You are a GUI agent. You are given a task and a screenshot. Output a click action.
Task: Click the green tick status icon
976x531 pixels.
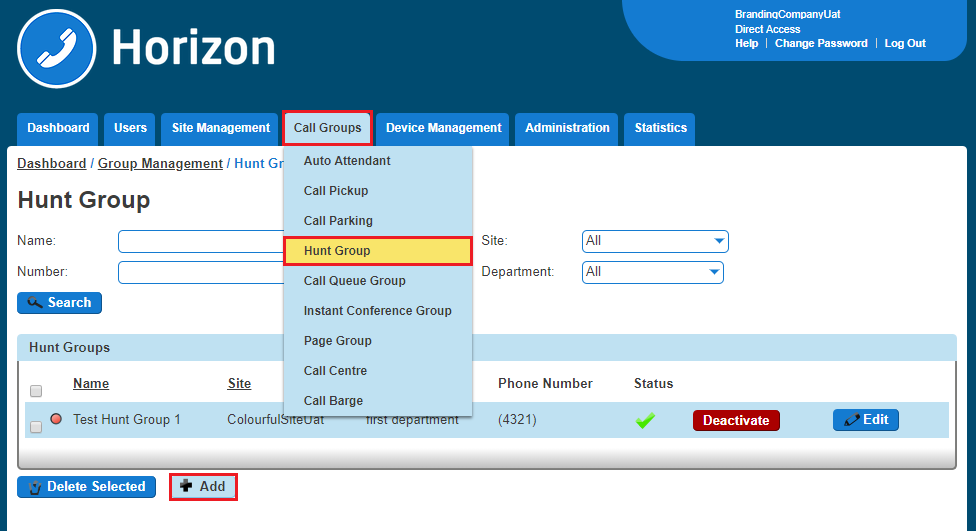[645, 421]
